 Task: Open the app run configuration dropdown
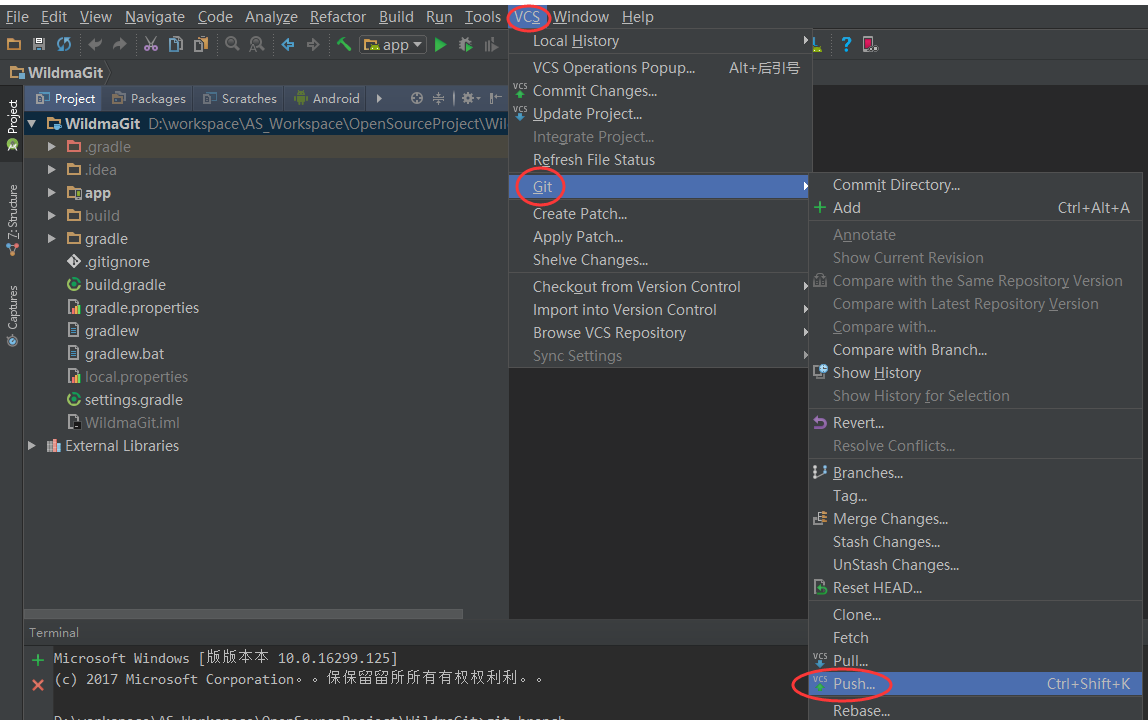pos(393,45)
